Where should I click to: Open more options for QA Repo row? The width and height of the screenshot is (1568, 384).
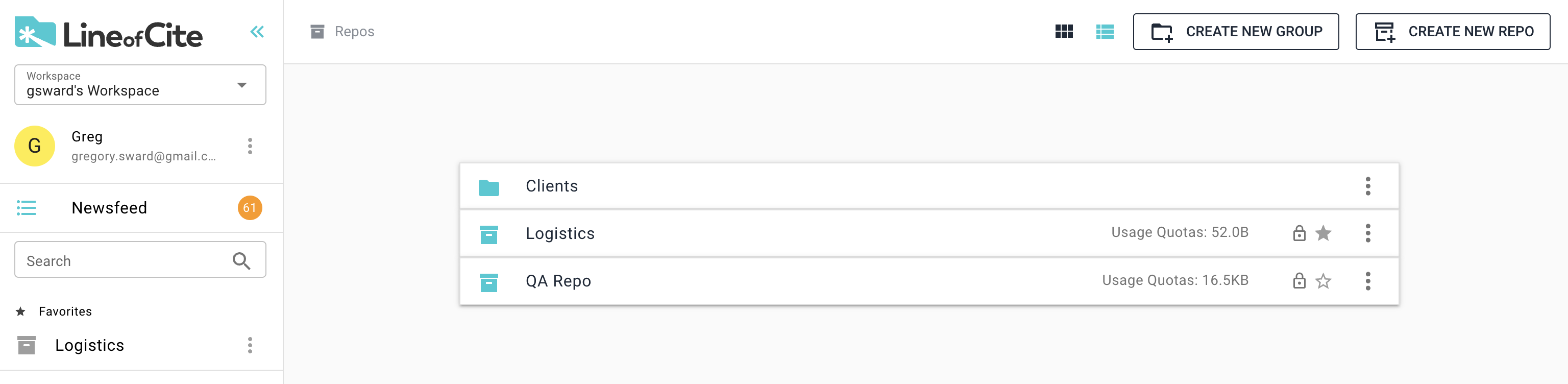click(1368, 280)
